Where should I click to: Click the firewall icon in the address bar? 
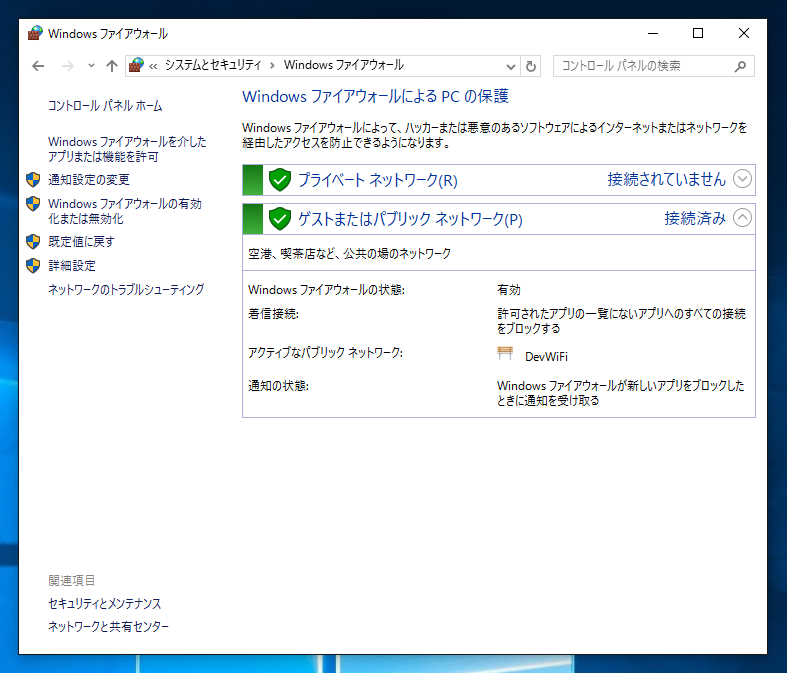coord(136,65)
